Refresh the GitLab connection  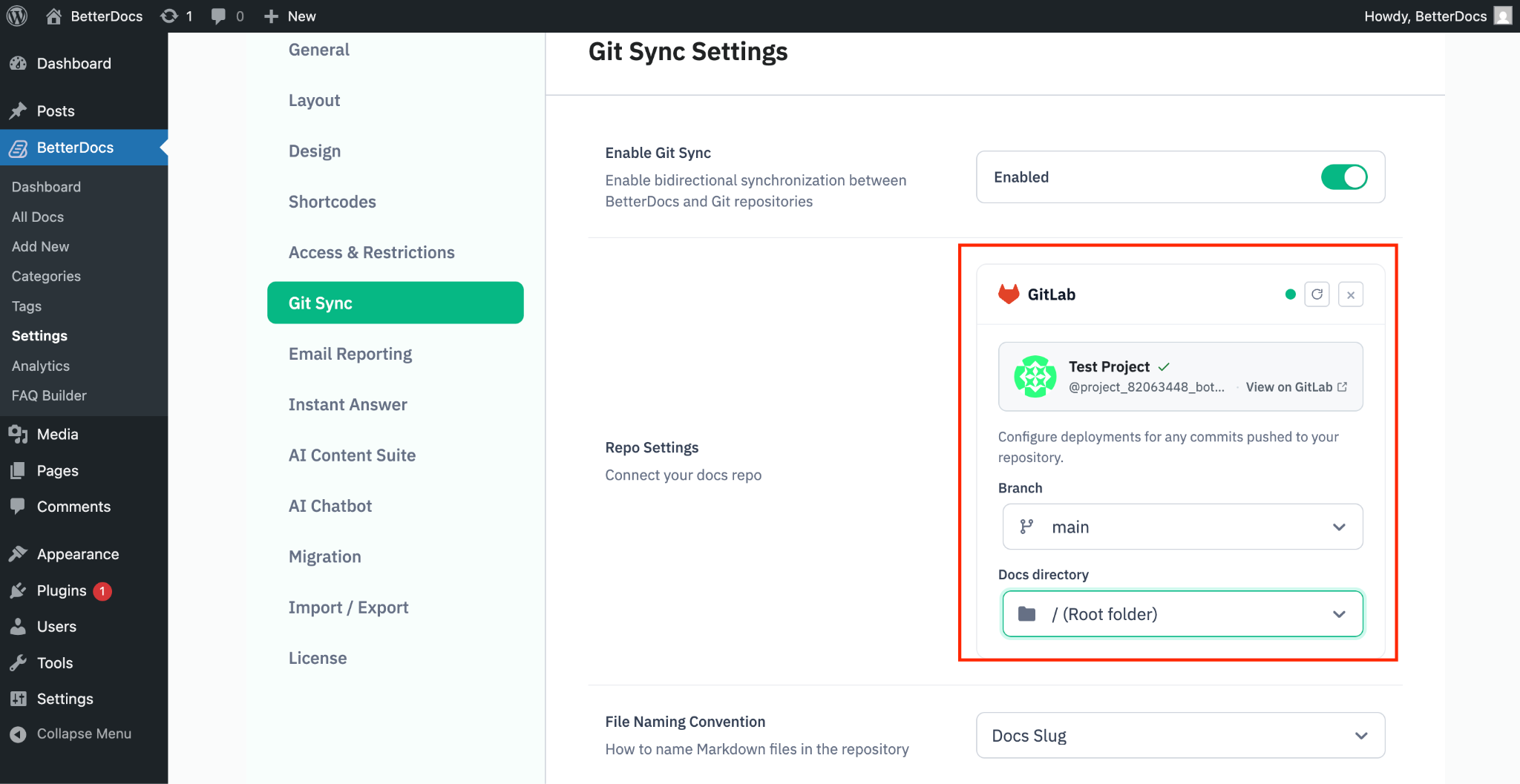point(1317,294)
